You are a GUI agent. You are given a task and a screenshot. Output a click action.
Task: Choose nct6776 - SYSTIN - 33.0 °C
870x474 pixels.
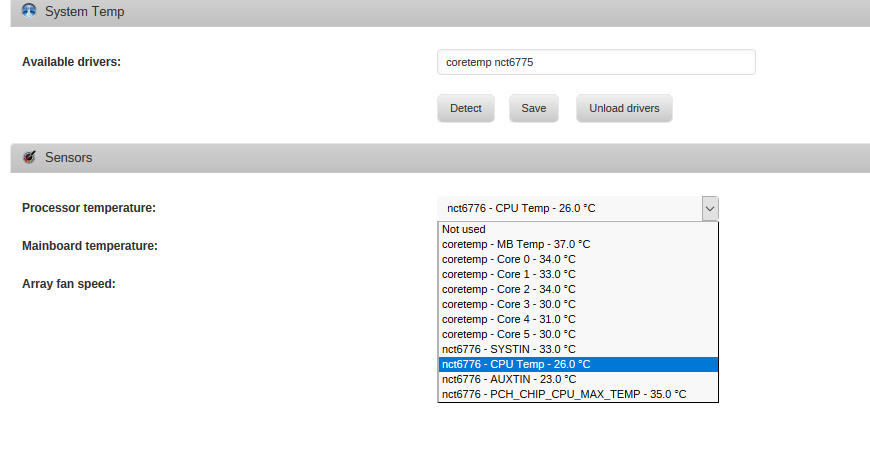coord(578,349)
